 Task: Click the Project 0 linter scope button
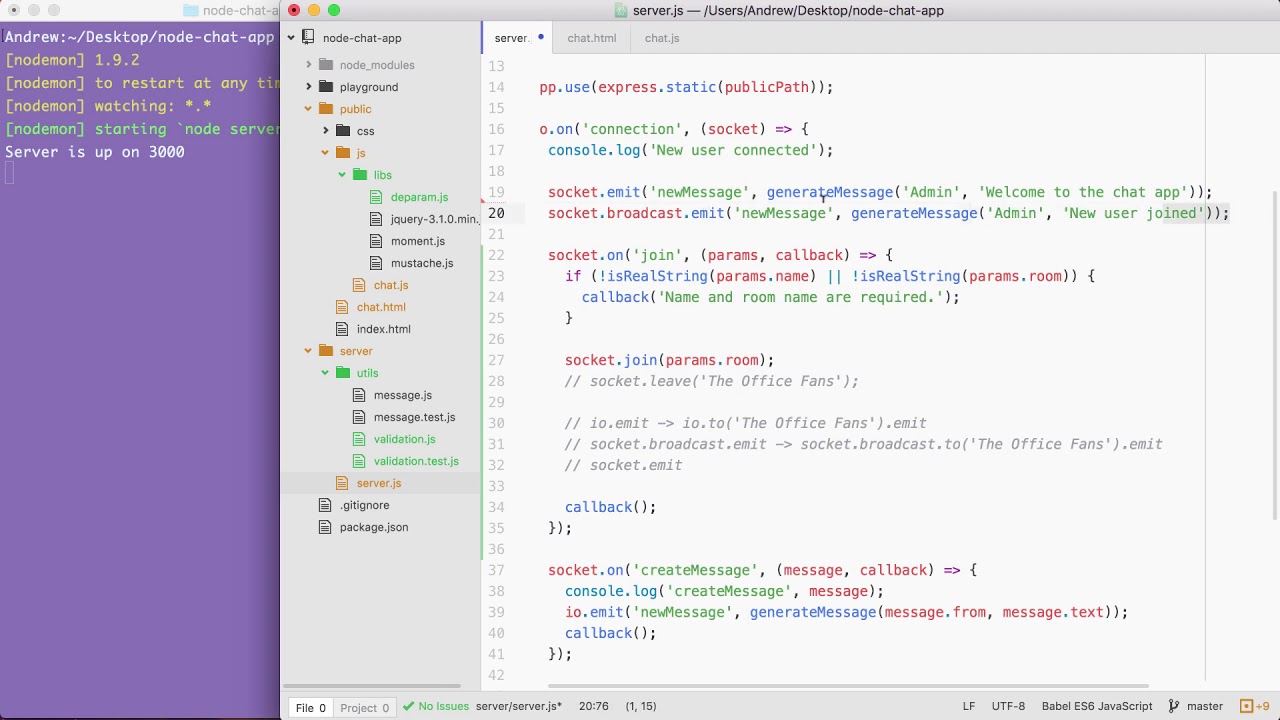[364, 708]
